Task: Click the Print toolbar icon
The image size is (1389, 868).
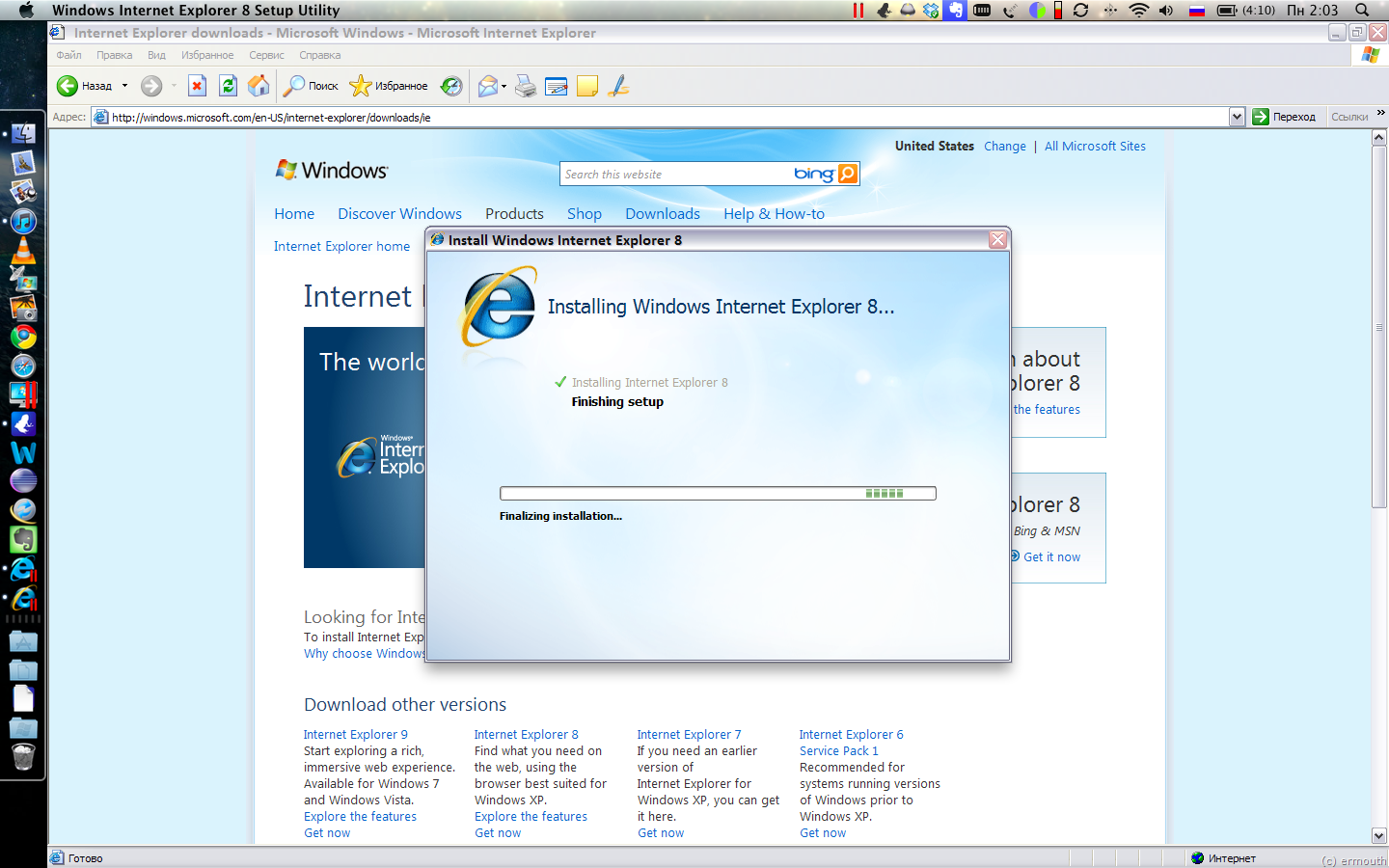Action: (x=525, y=86)
